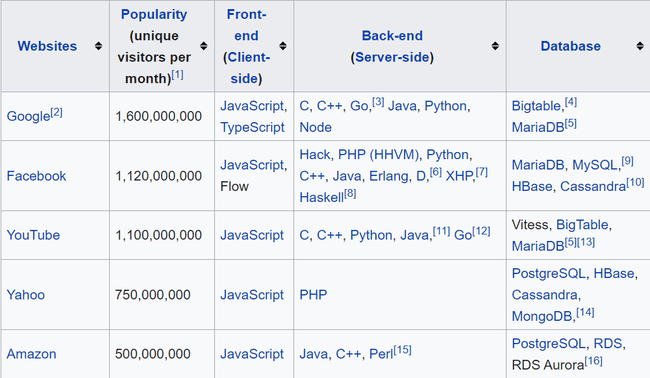Open TypeScript link in Google row

click(x=252, y=127)
